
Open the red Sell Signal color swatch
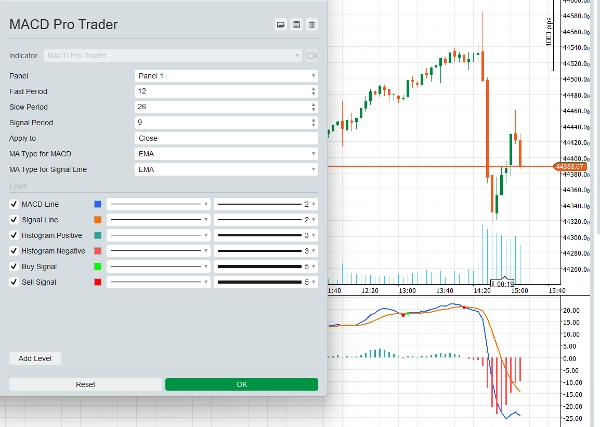tap(98, 282)
